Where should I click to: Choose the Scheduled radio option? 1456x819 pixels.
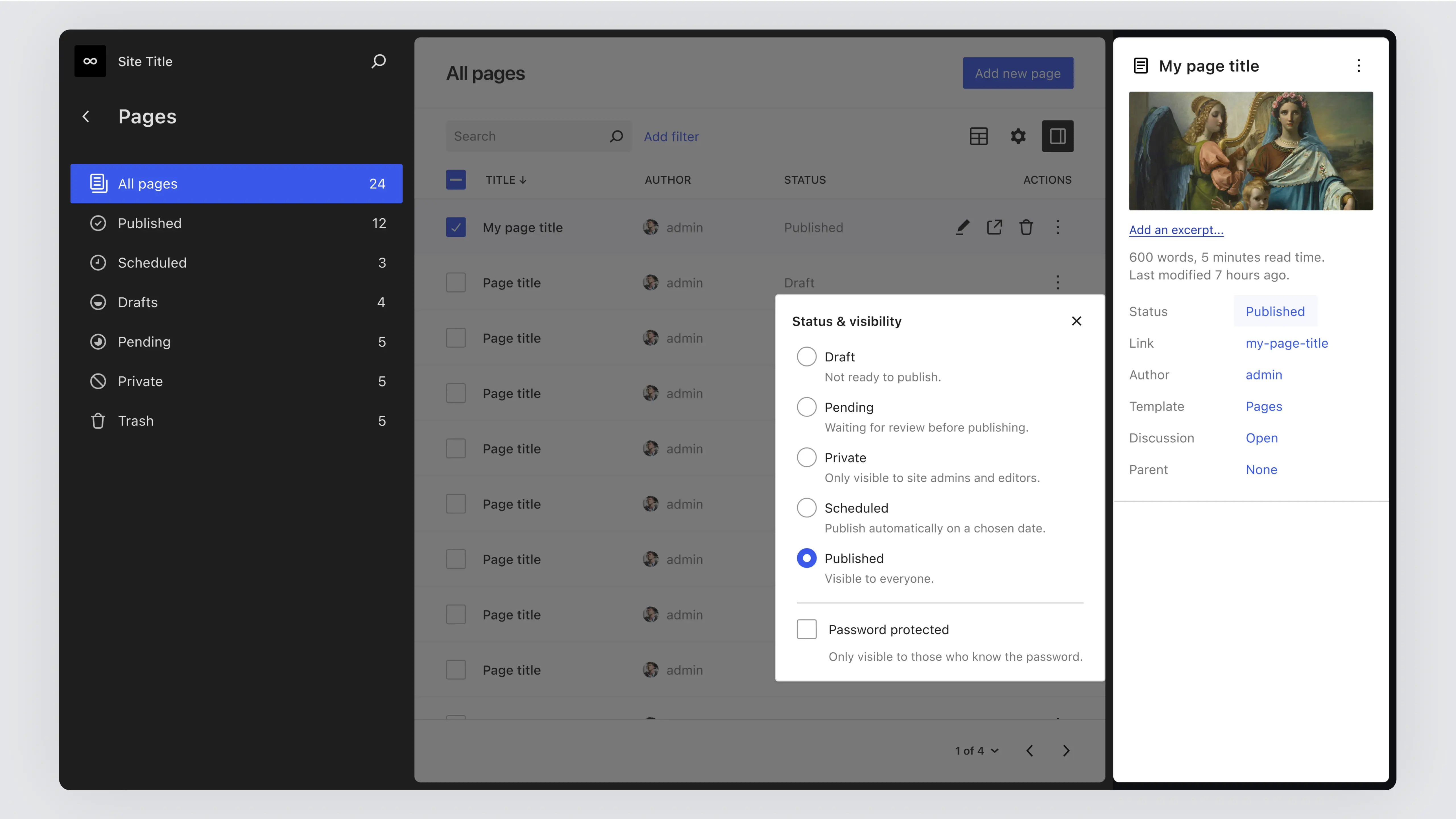pos(806,507)
